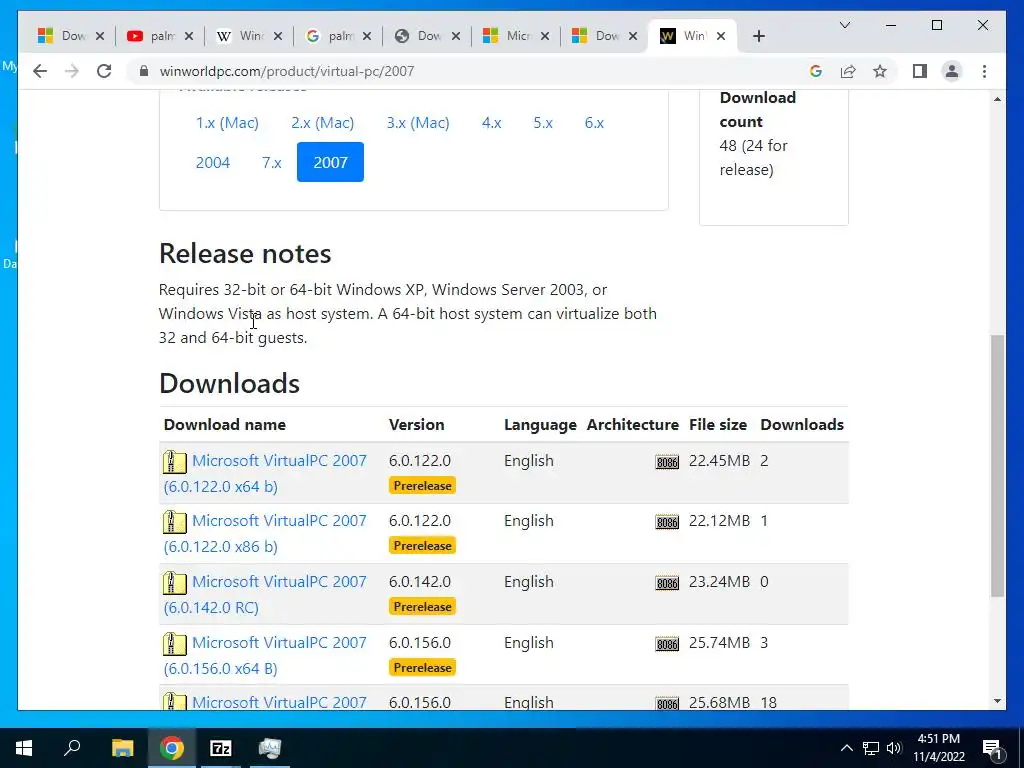Select the 1.x (Mac) release
Viewport: 1024px width, 768px height.
227,123
